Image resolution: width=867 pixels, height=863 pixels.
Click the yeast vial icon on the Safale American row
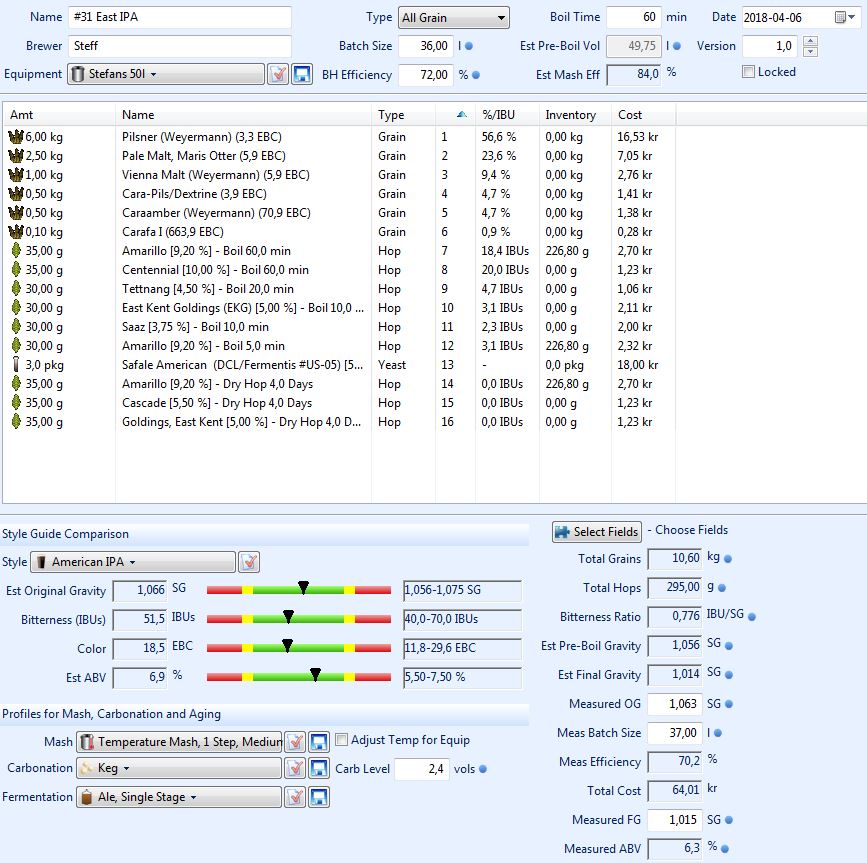(16, 364)
